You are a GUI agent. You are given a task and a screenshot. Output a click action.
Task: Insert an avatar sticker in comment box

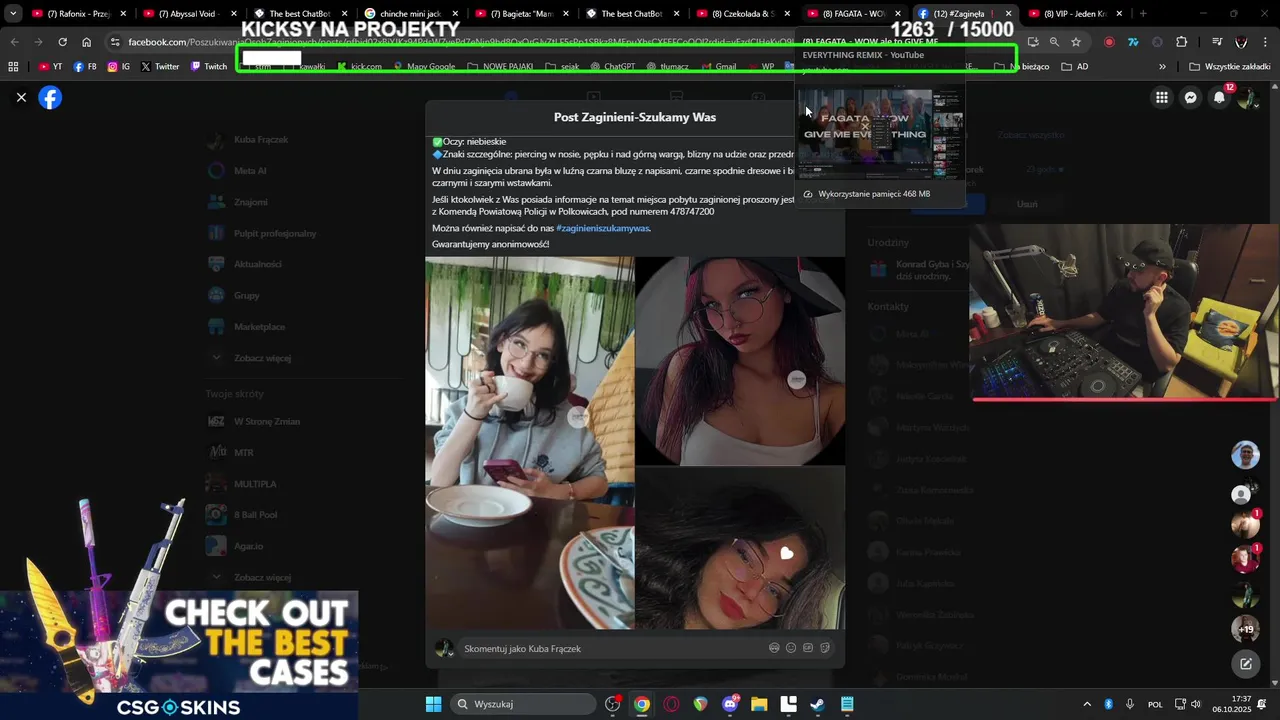click(x=774, y=648)
